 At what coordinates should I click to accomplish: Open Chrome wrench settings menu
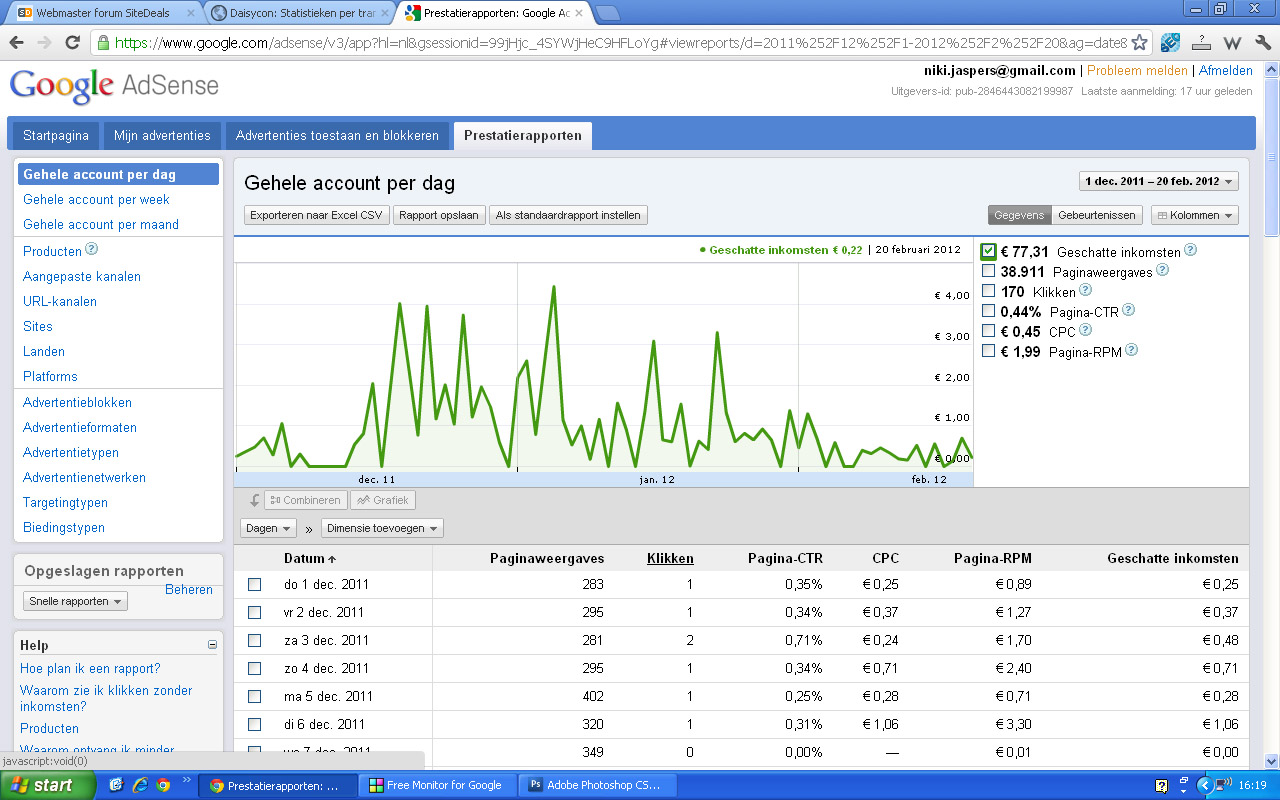(1262, 43)
